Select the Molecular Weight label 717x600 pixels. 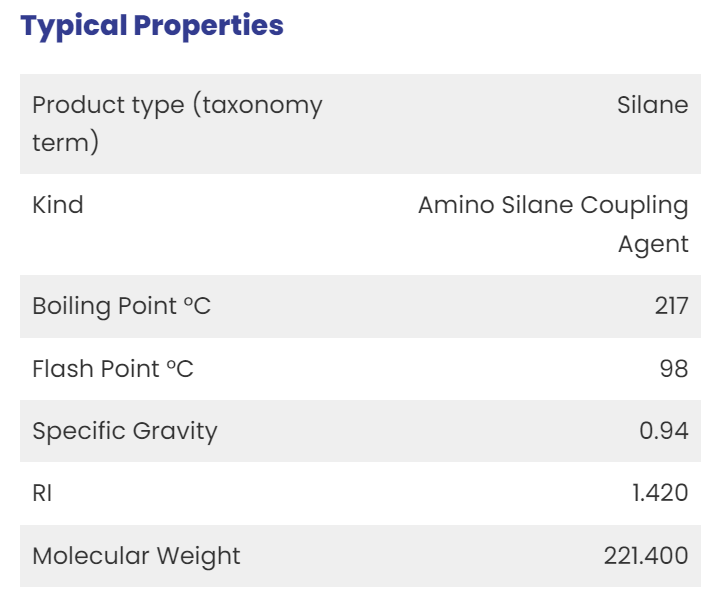point(136,557)
